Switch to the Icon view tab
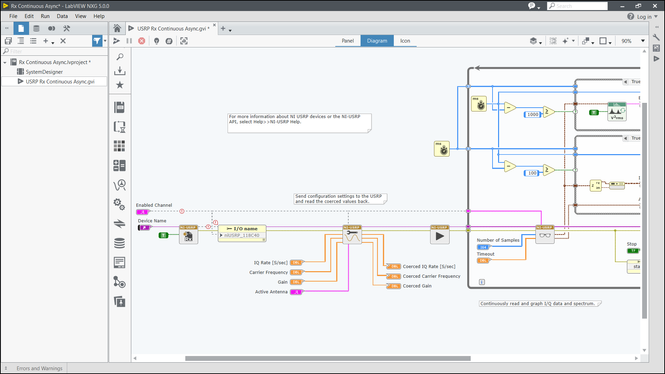The height and width of the screenshot is (374, 665). pyautogui.click(x=405, y=41)
